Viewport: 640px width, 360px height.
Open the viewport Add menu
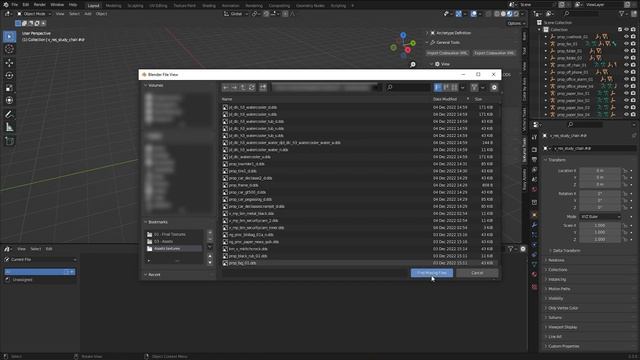pos(88,14)
